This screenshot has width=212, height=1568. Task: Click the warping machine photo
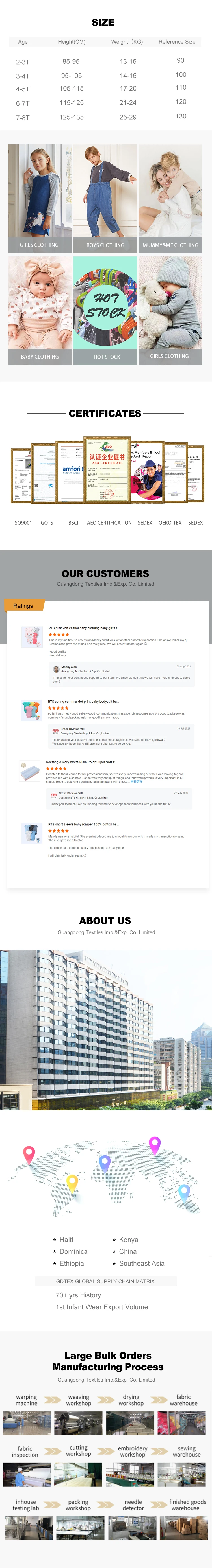pyautogui.click(x=26, y=1423)
